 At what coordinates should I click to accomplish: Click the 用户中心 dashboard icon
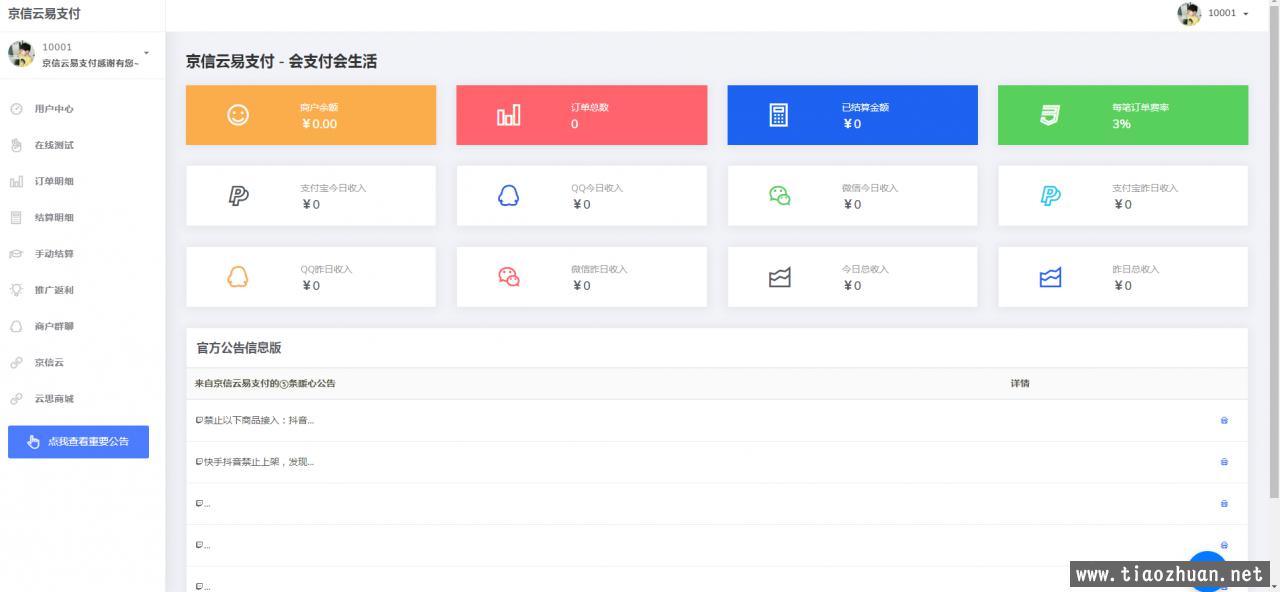(16, 109)
